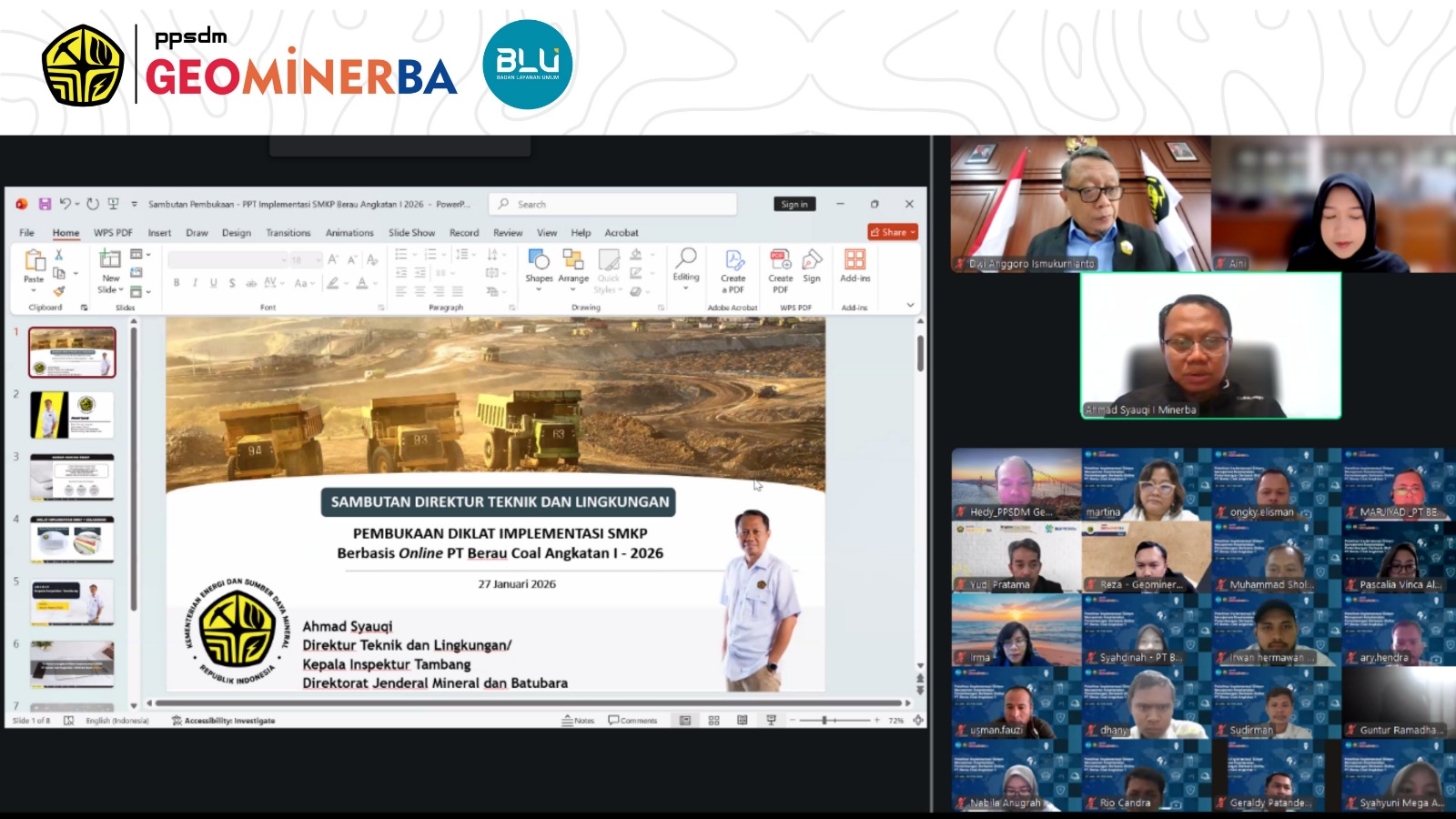Toggle Italic formatting
The width and height of the screenshot is (1456, 819).
[x=194, y=282]
